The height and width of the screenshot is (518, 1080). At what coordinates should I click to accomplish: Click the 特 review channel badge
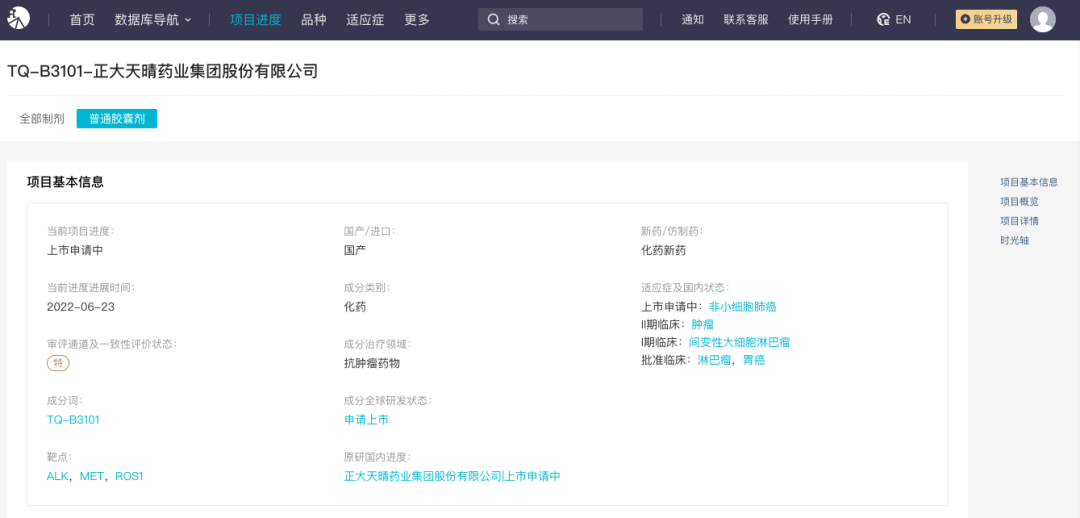(x=58, y=363)
